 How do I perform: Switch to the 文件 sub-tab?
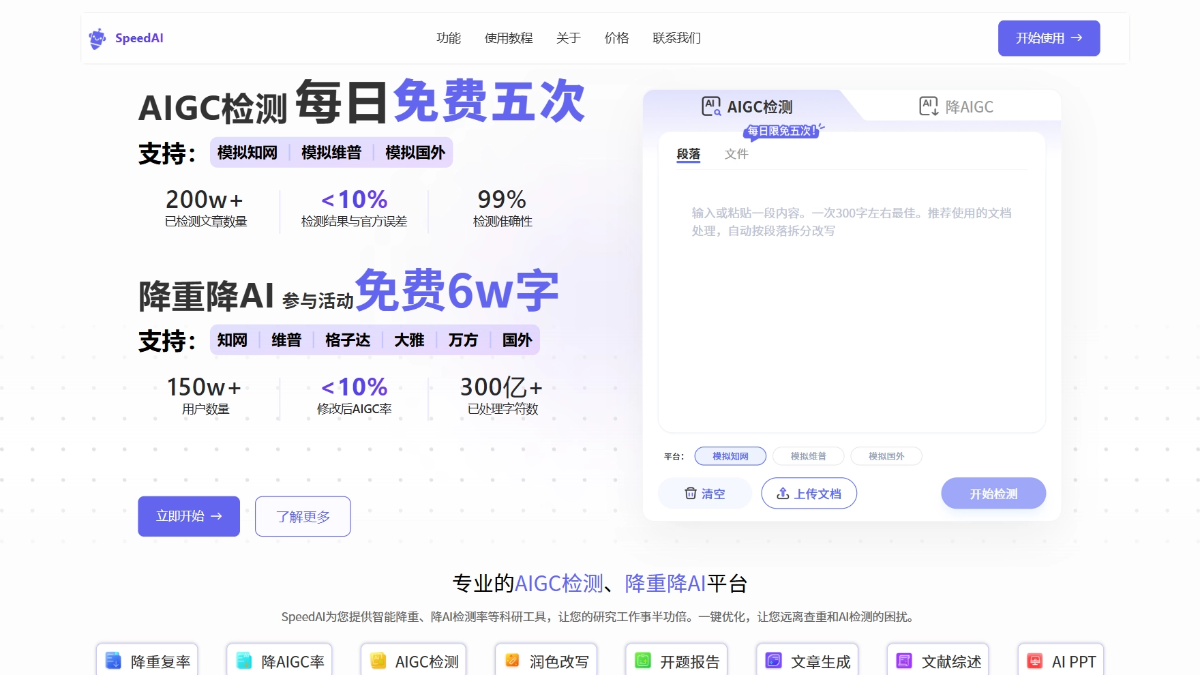(x=737, y=154)
